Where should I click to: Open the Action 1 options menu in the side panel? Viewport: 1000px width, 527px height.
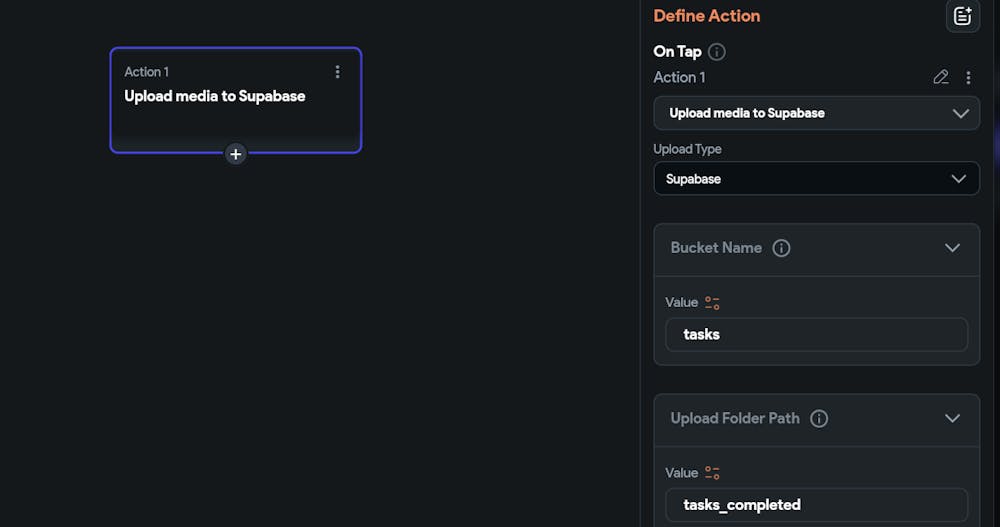(968, 77)
